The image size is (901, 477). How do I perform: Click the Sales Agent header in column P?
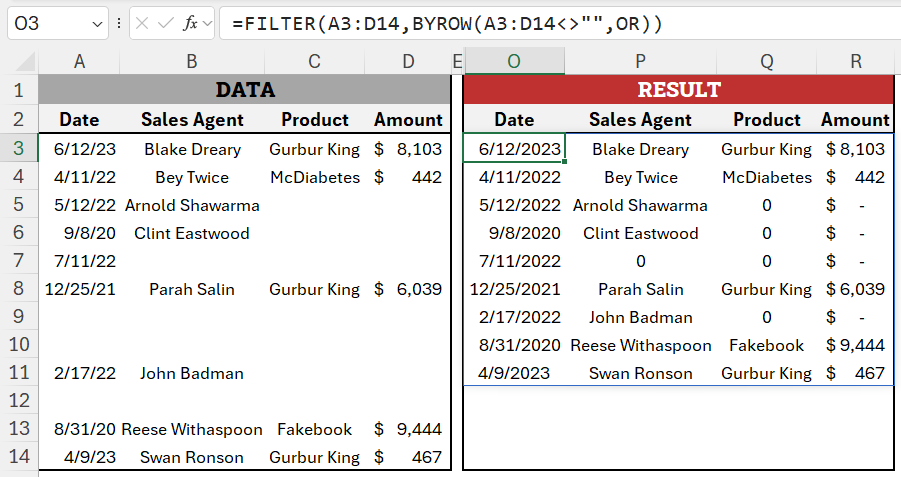pyautogui.click(x=640, y=120)
